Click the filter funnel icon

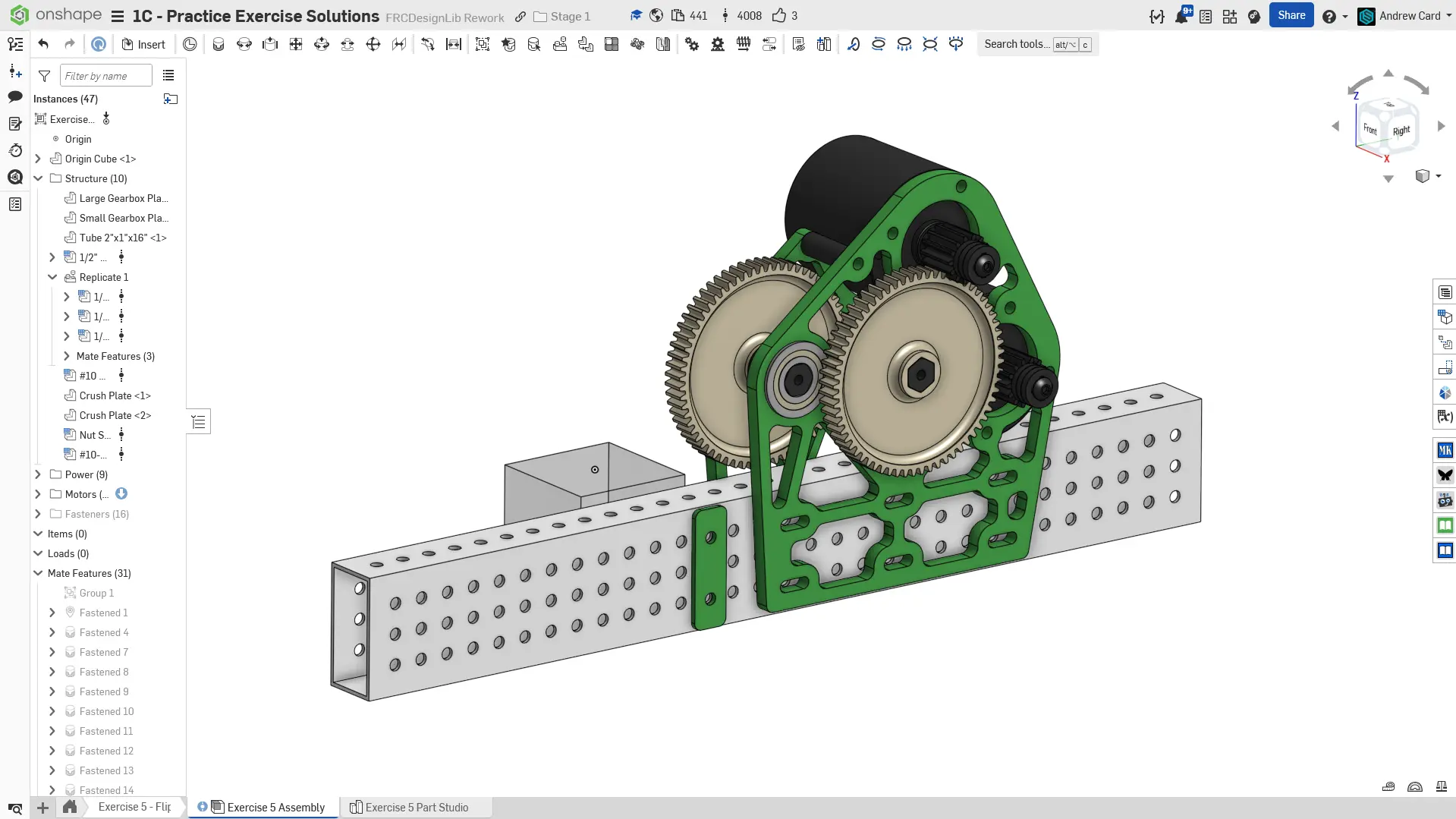pyautogui.click(x=45, y=76)
